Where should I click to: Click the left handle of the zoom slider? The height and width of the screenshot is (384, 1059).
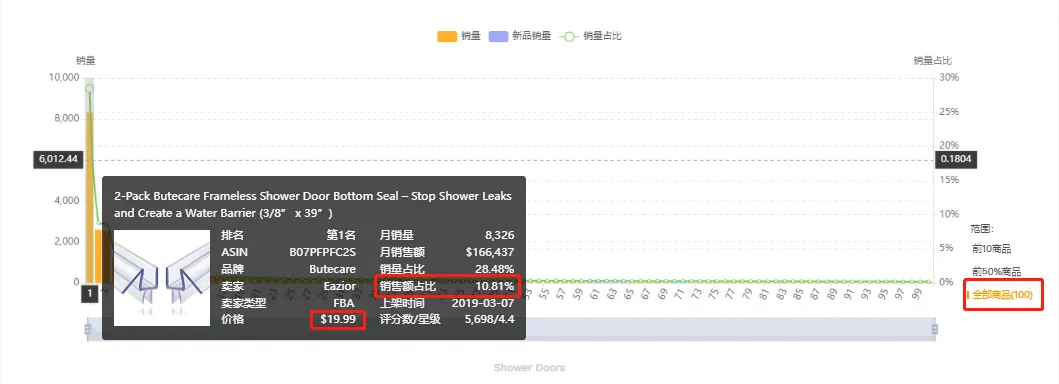pos(87,329)
